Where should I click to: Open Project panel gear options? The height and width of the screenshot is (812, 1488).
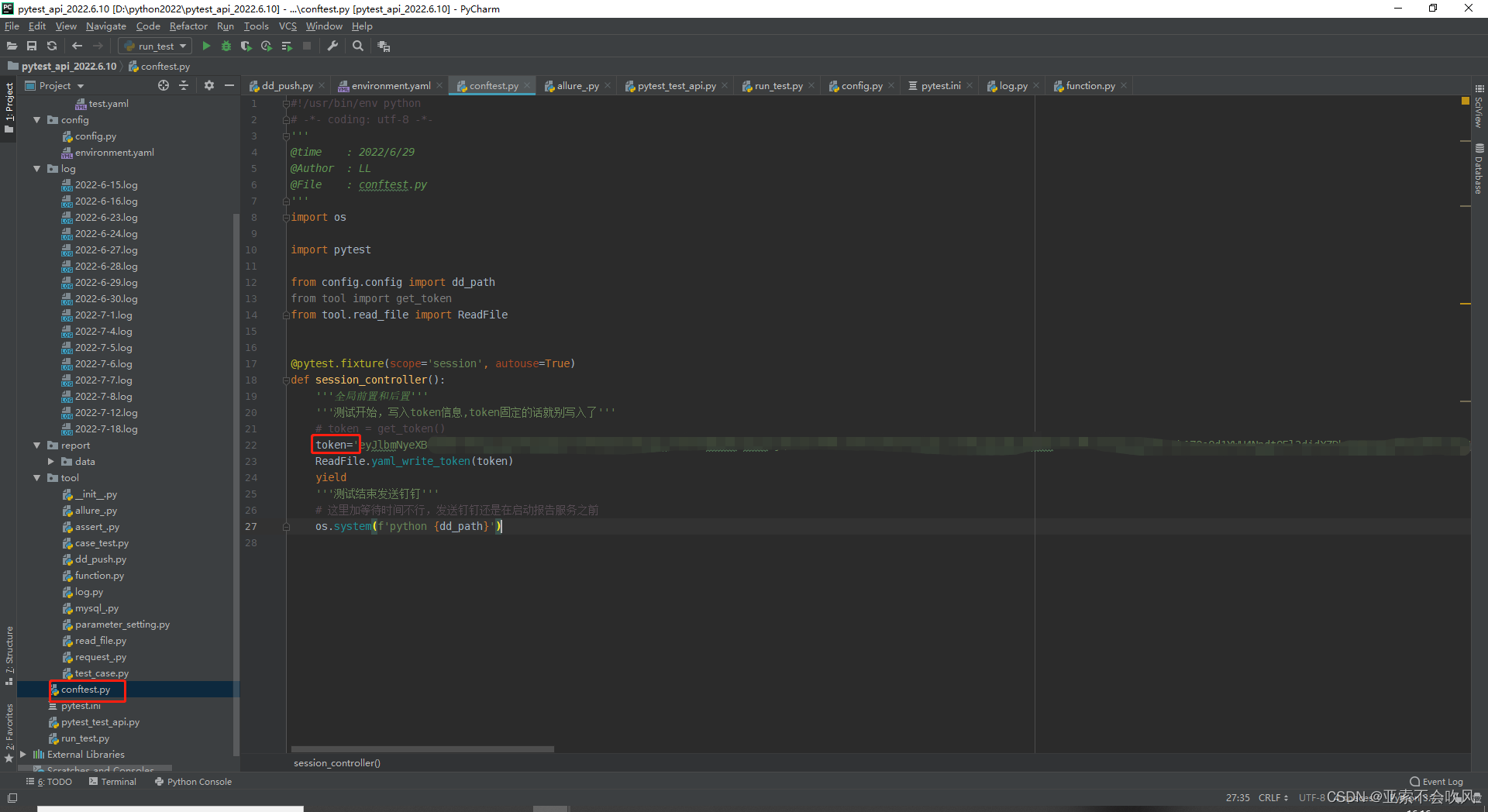coord(209,85)
